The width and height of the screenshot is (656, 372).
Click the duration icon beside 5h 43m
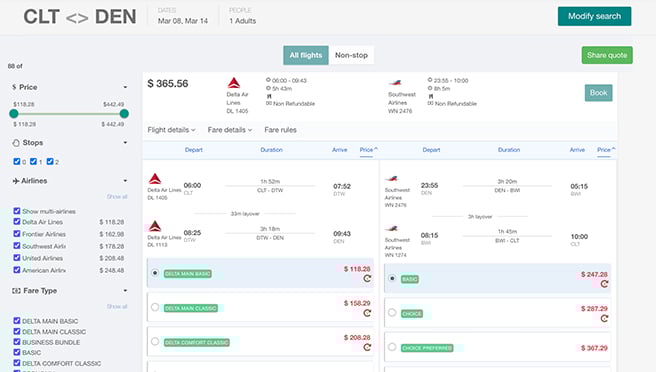tap(268, 88)
